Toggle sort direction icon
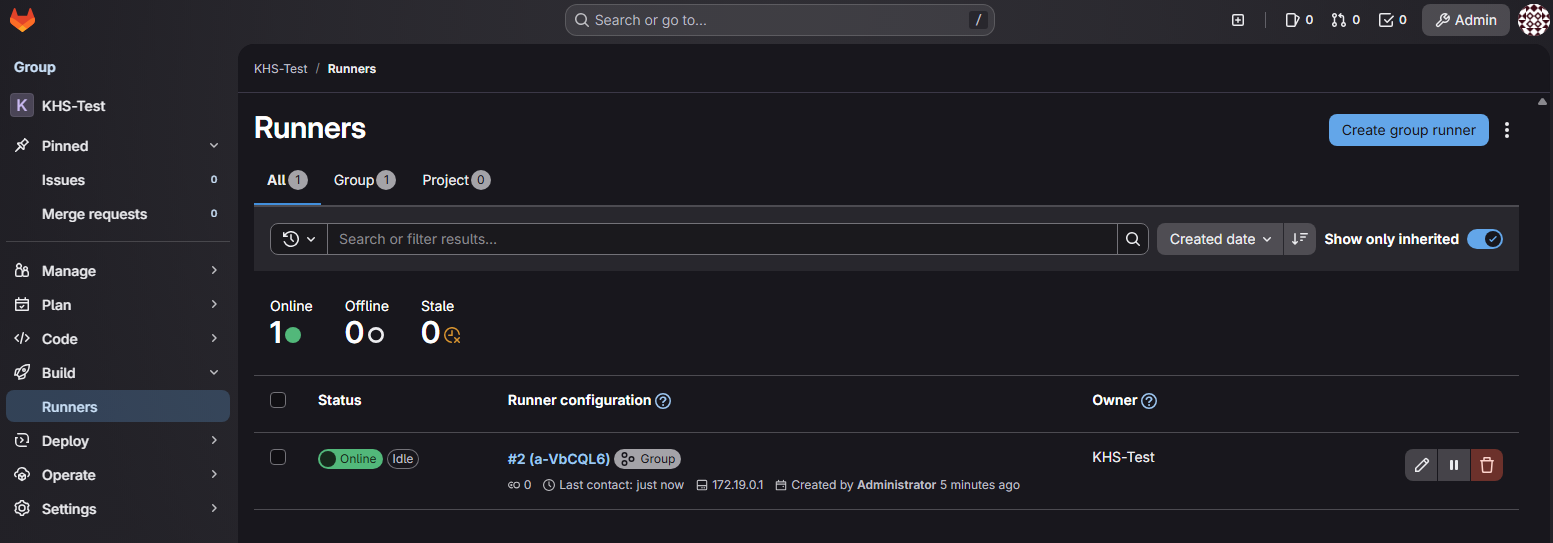This screenshot has height=543, width=1553. (1300, 239)
